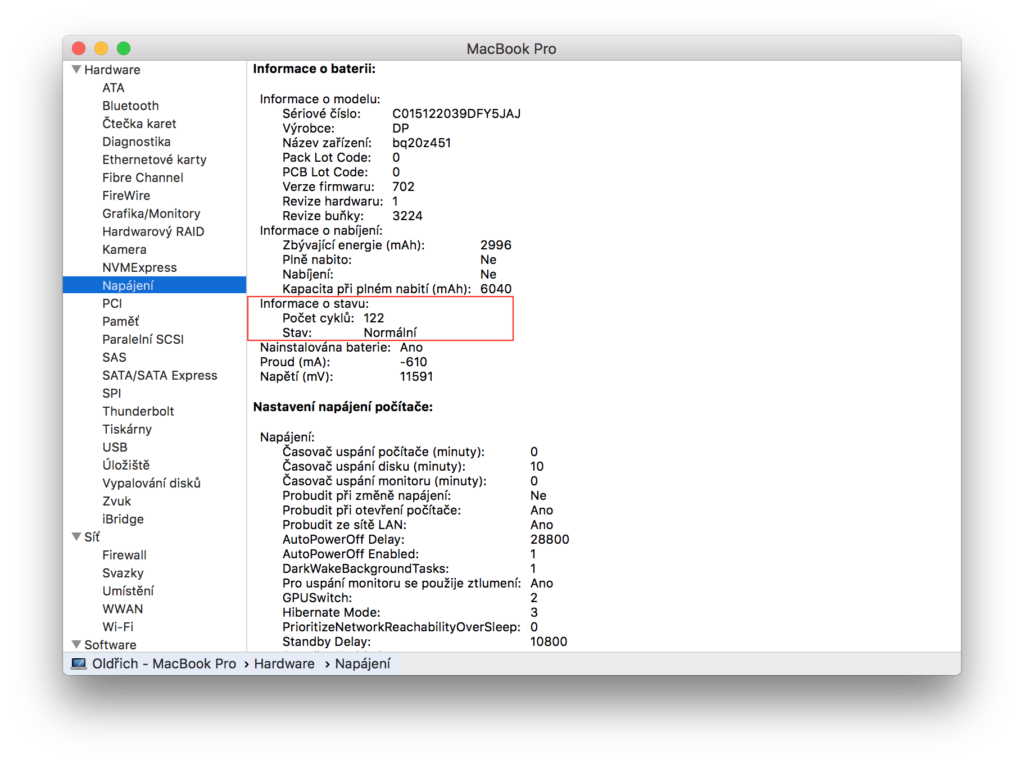Image resolution: width=1024 pixels, height=765 pixels.
Task: Select USB in the sidebar
Action: [x=115, y=447]
